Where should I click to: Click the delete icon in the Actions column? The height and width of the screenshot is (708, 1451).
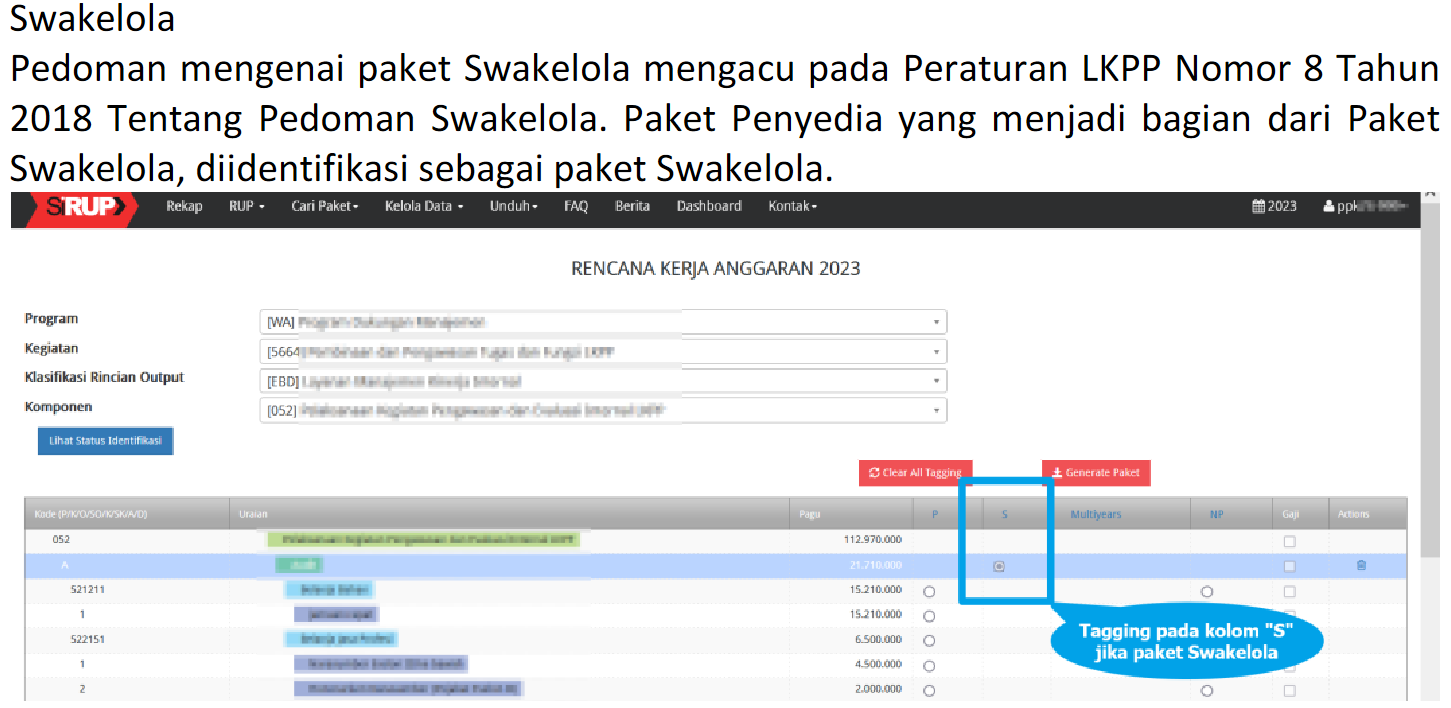(x=1361, y=566)
